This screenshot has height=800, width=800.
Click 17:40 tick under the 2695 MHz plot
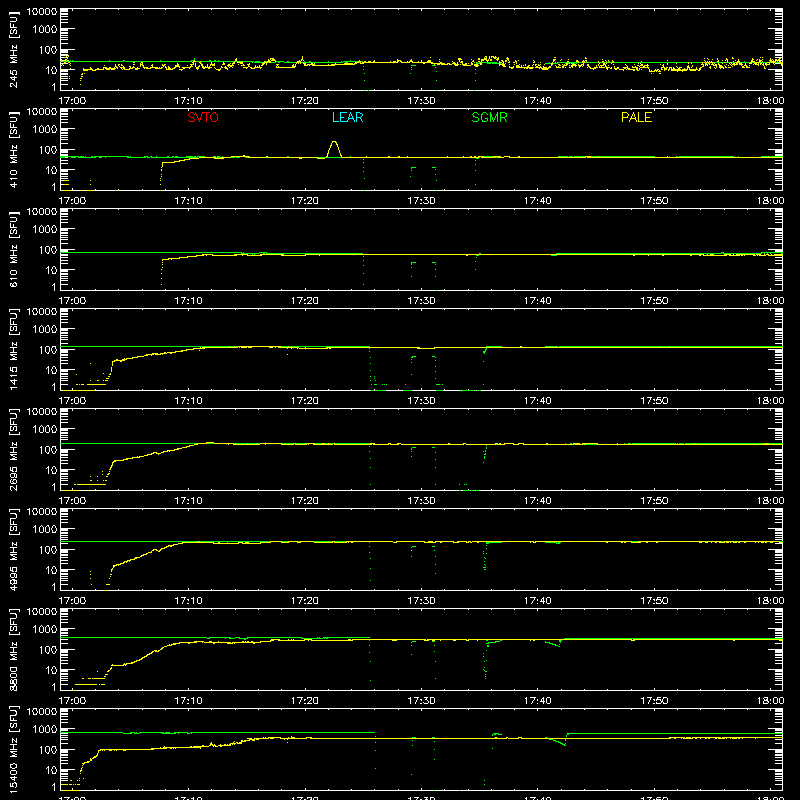click(x=538, y=501)
